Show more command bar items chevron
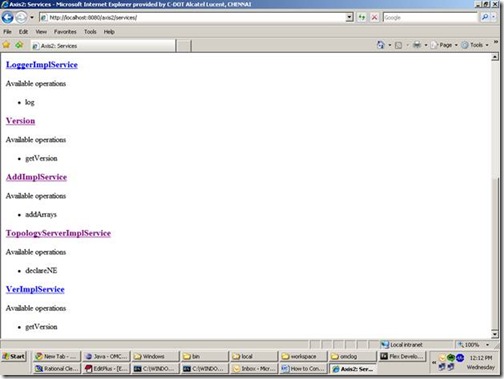The image size is (504, 379). (x=496, y=42)
